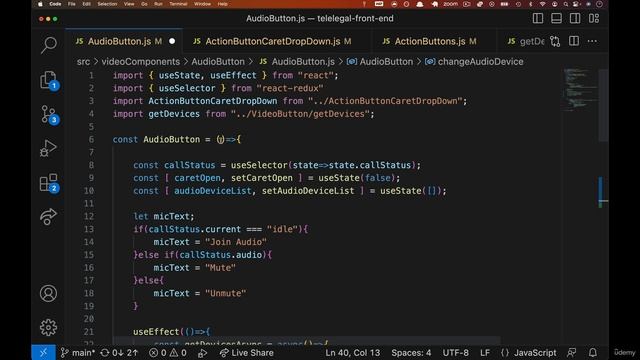Click setAudioDeviceList on line 10
Screen dimensions: 640x360
308,191
